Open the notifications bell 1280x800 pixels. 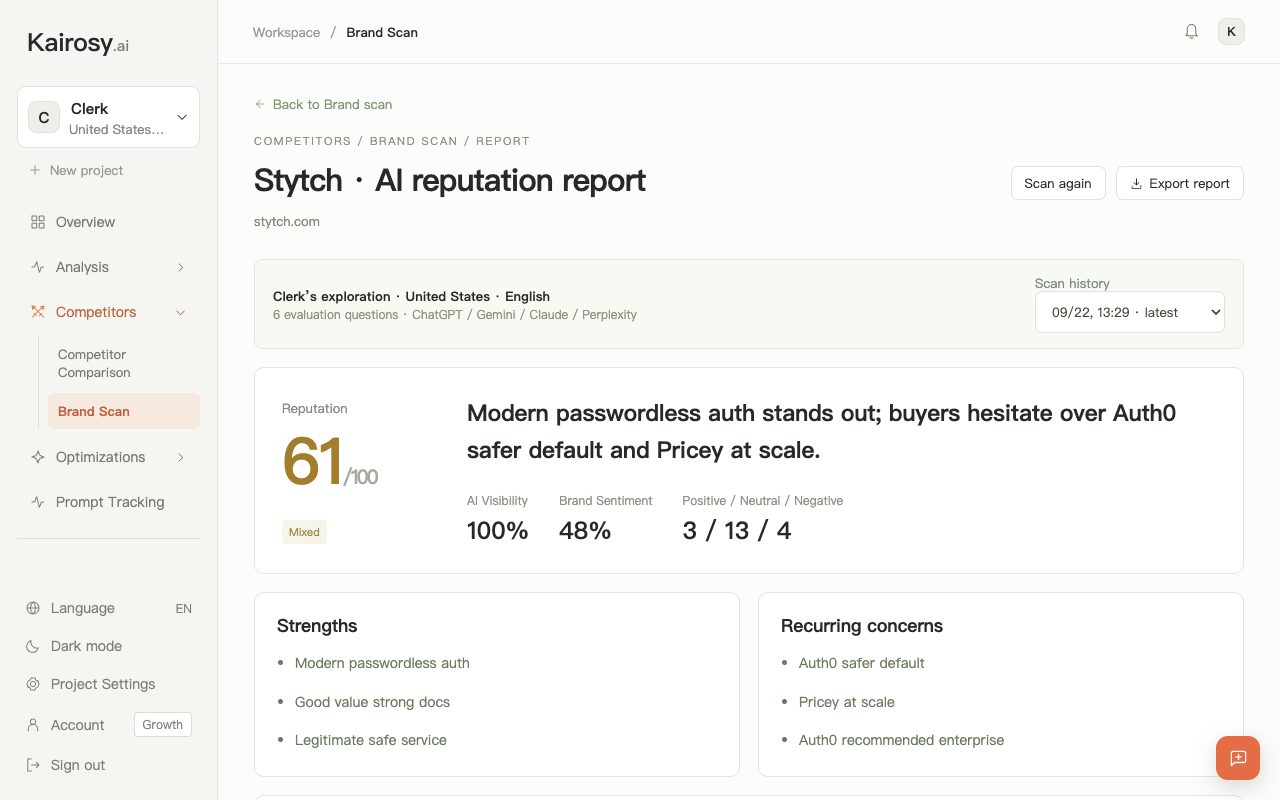pyautogui.click(x=1191, y=32)
